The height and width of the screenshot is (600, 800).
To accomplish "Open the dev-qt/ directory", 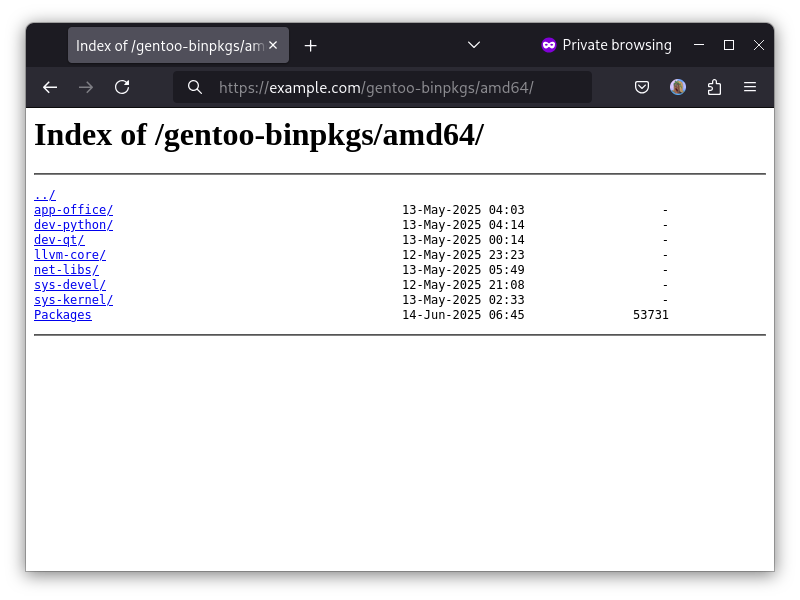I will tap(59, 240).
